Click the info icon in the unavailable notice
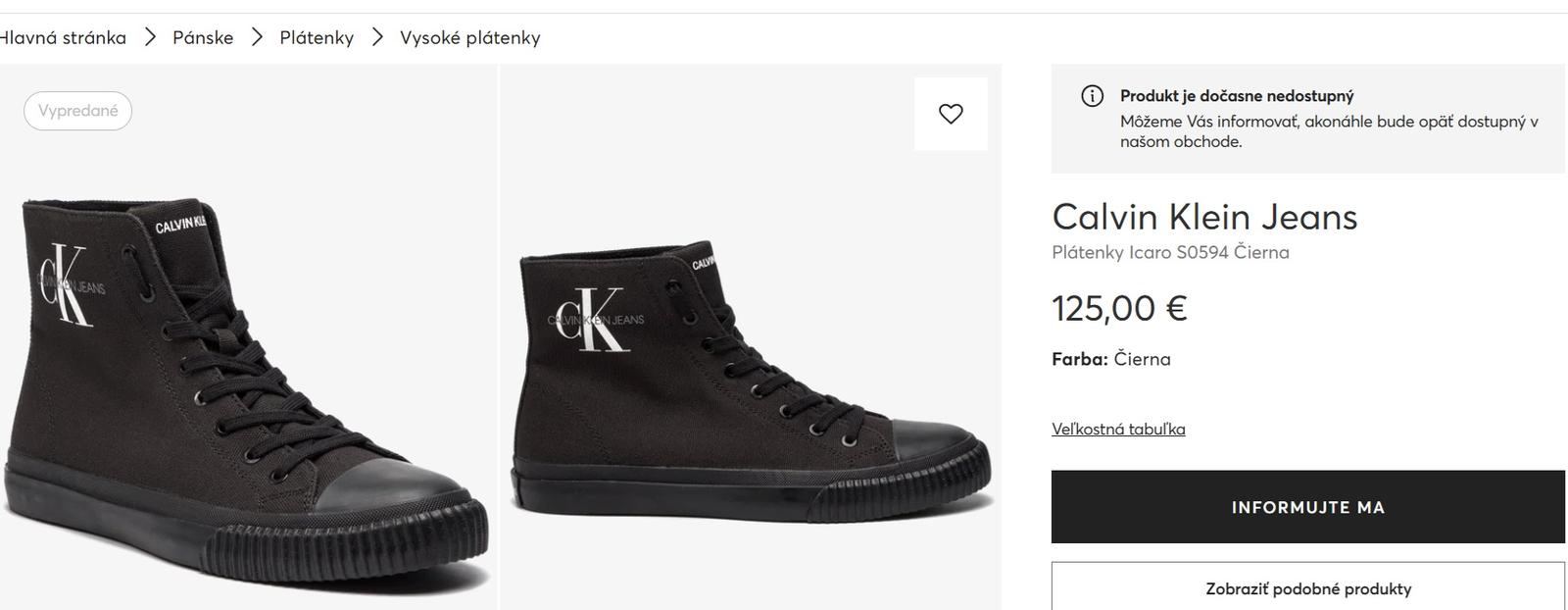The height and width of the screenshot is (610, 1568). pyautogui.click(x=1092, y=96)
